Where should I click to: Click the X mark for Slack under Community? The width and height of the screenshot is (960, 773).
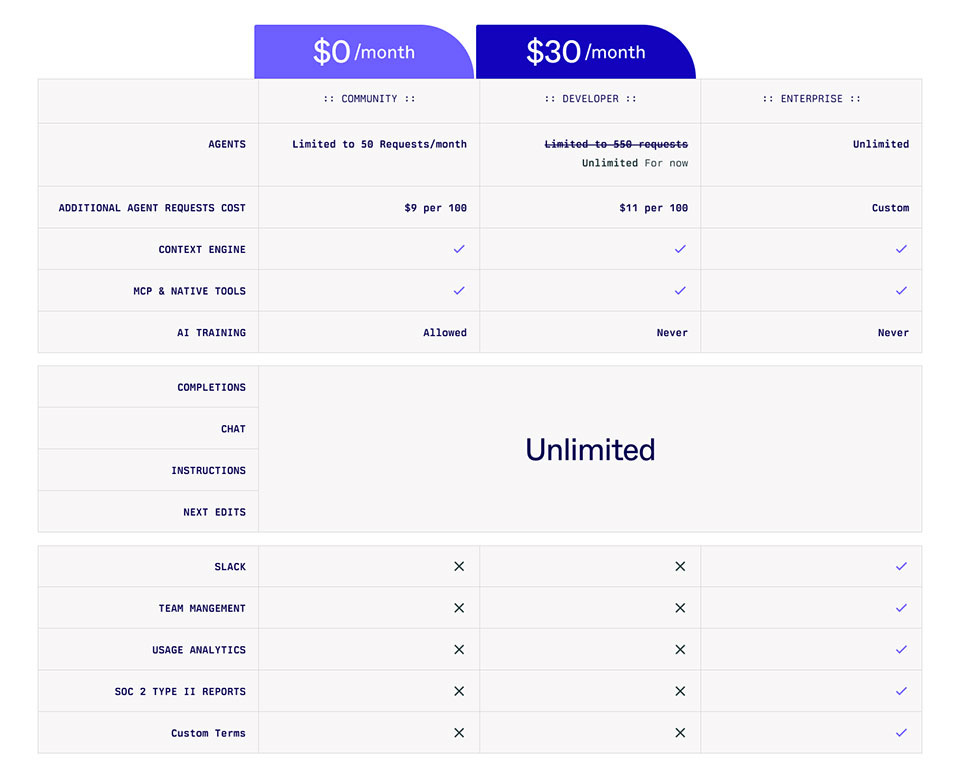pos(459,566)
